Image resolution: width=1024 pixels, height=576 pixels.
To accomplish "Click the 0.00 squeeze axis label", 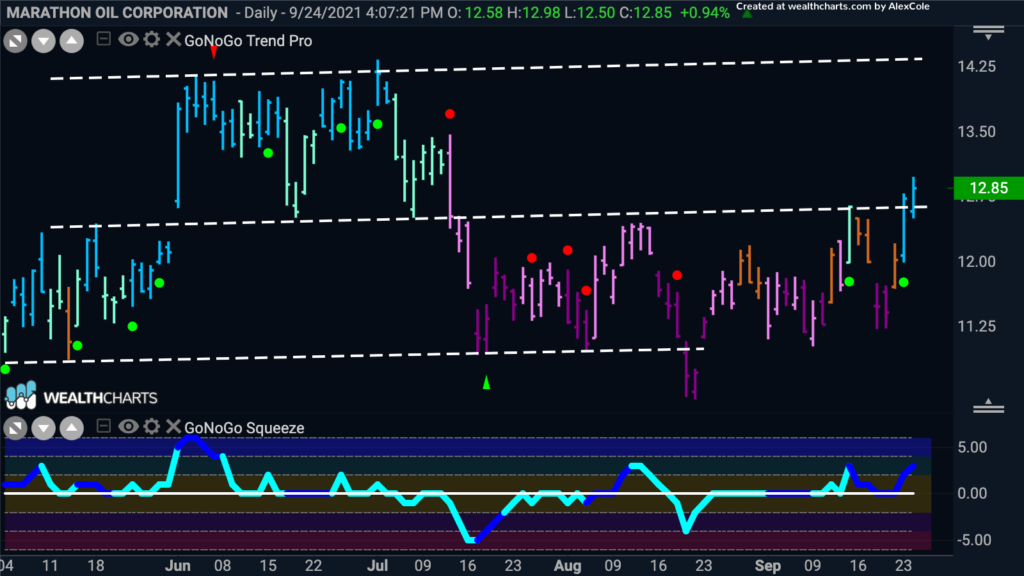I will 972,494.
